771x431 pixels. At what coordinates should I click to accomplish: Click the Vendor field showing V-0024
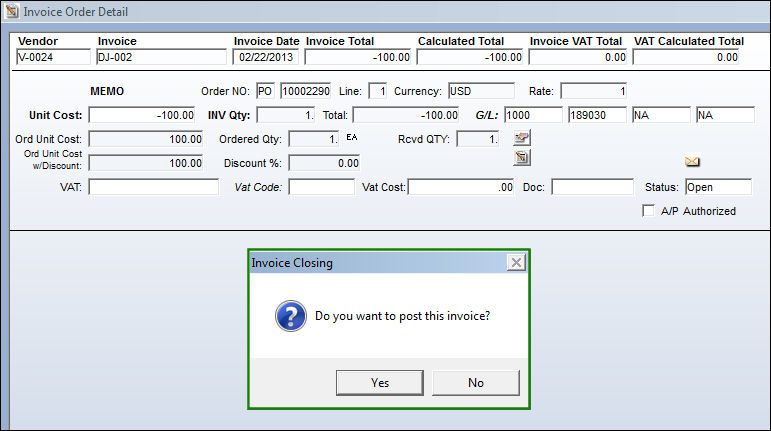pyautogui.click(x=53, y=57)
